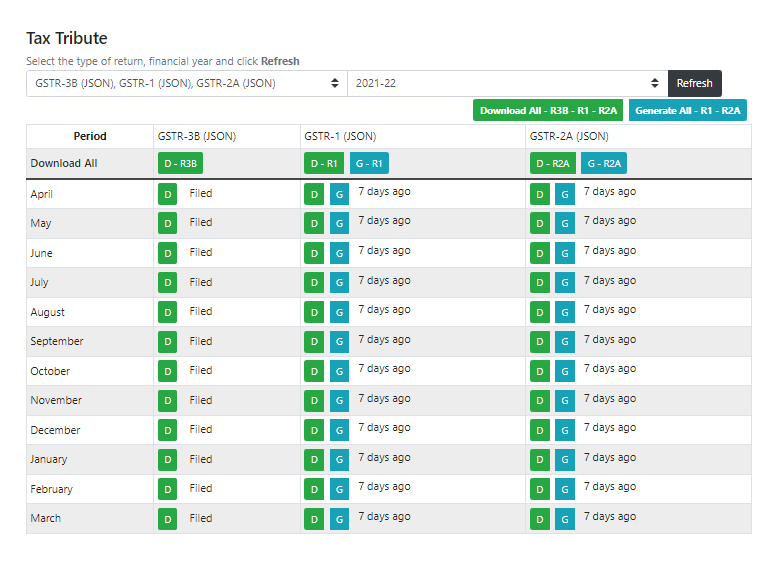Download GSTR-1 for October
Viewport: 777px width, 568px height.
pos(314,371)
